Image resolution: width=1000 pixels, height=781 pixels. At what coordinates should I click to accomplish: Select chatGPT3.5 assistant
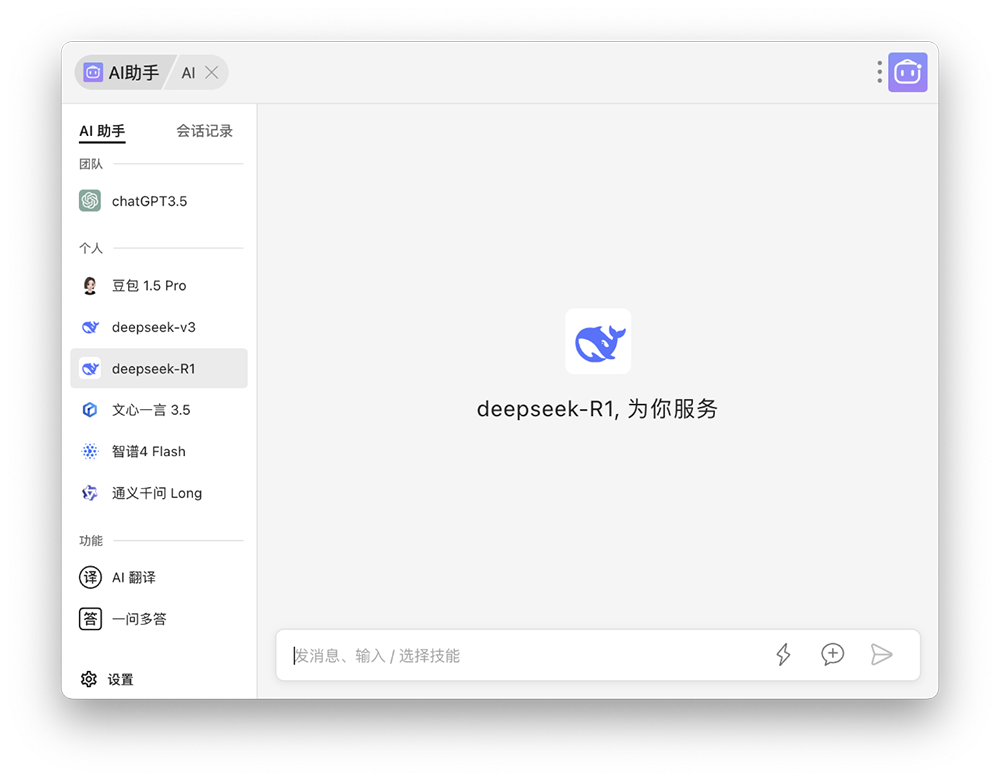[x=159, y=201]
